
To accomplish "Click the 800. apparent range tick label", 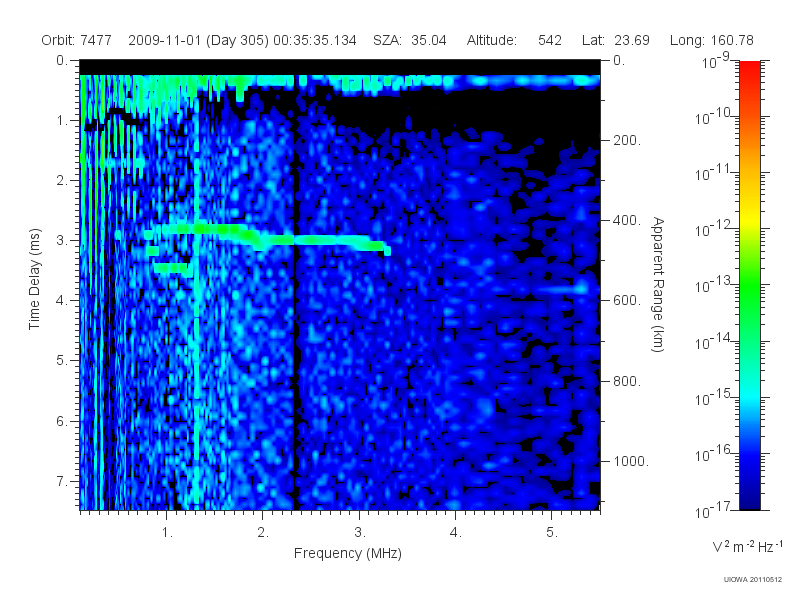I will [627, 381].
